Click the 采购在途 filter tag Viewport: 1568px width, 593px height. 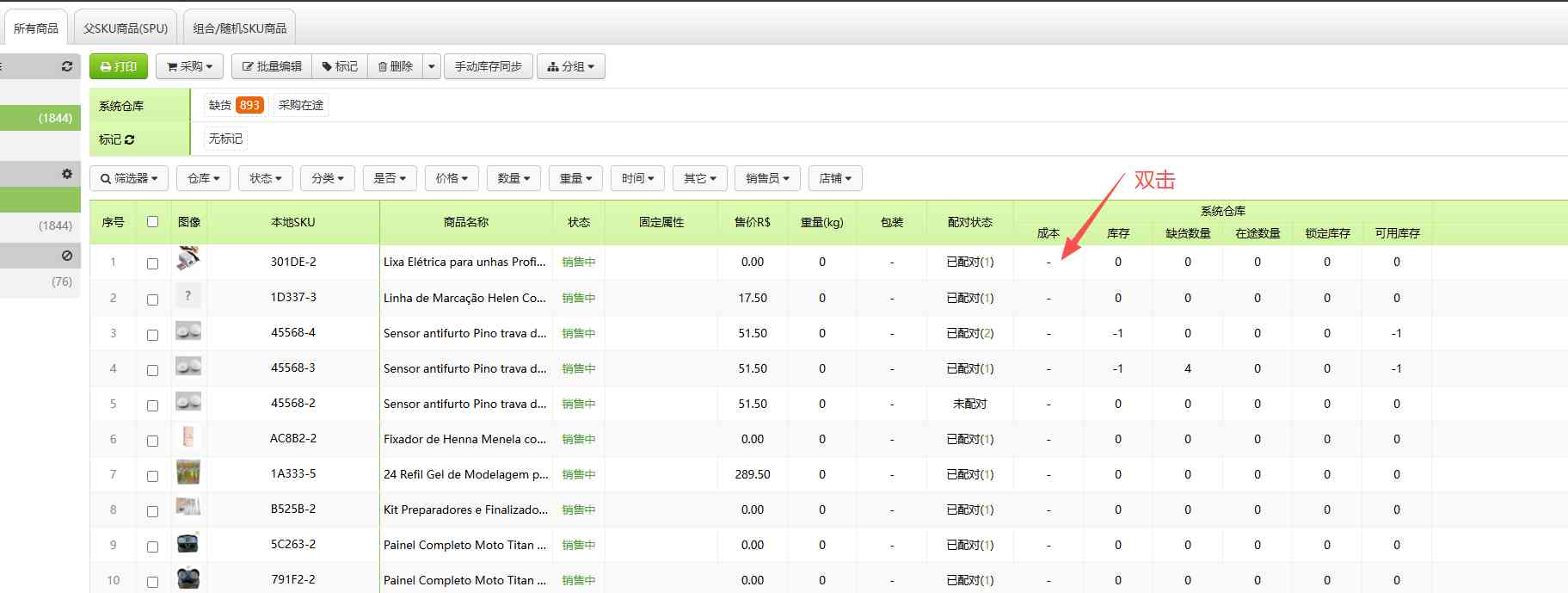(x=301, y=105)
